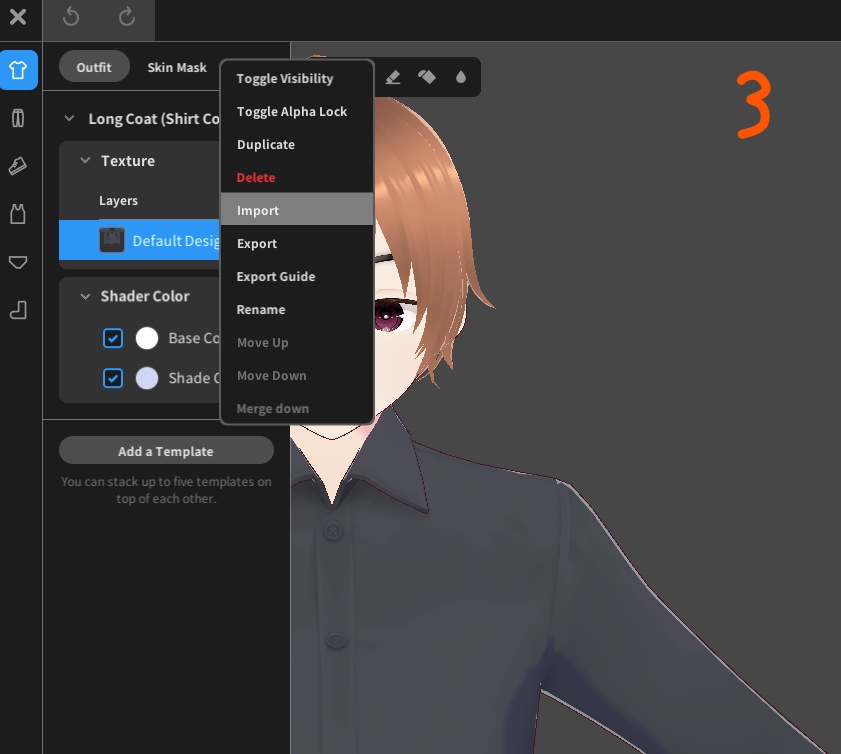Disable the Shade Color checkbox
841x754 pixels.
pyautogui.click(x=113, y=378)
